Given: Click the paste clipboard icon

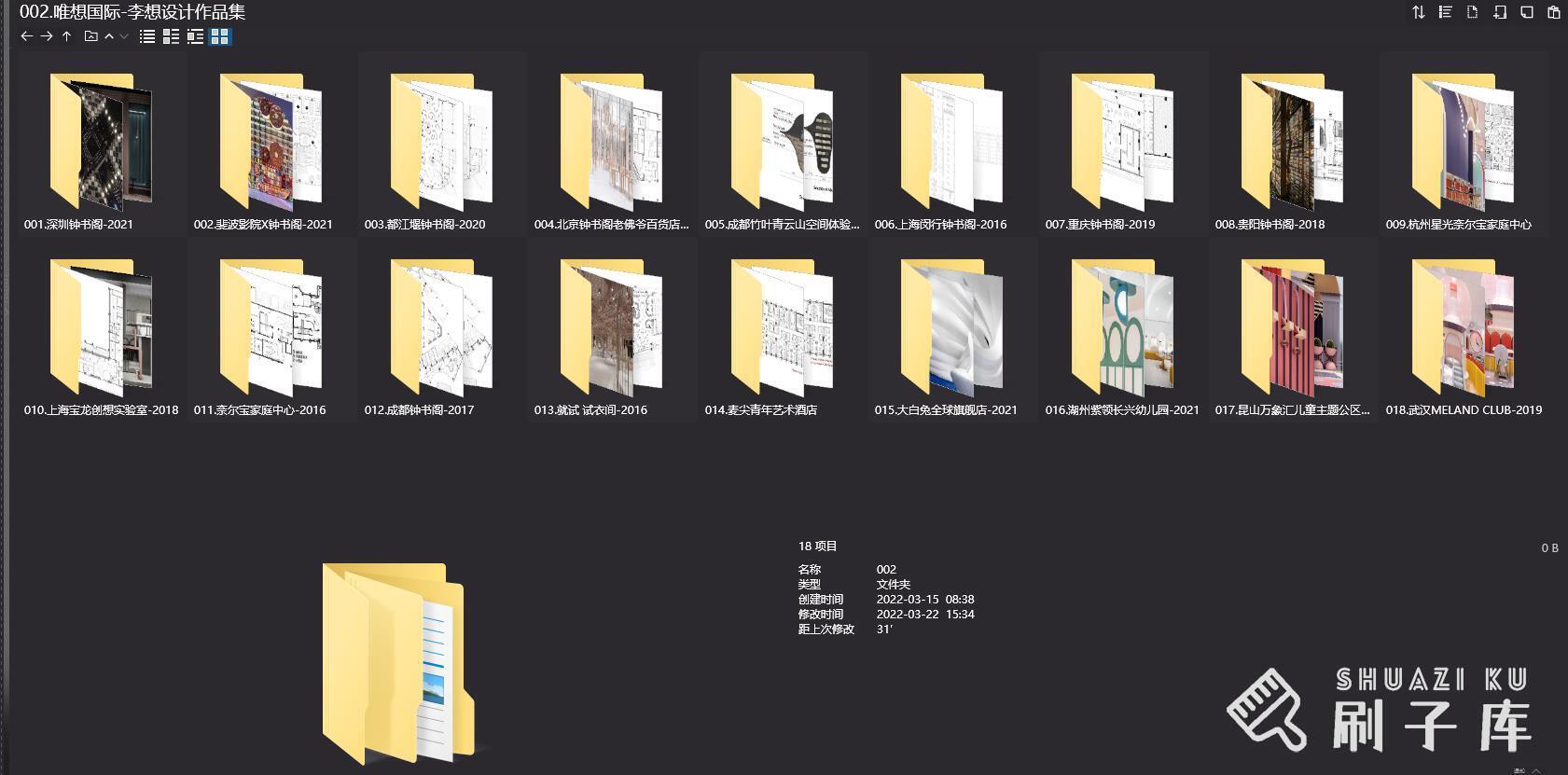Looking at the screenshot, I should coord(1553,12).
